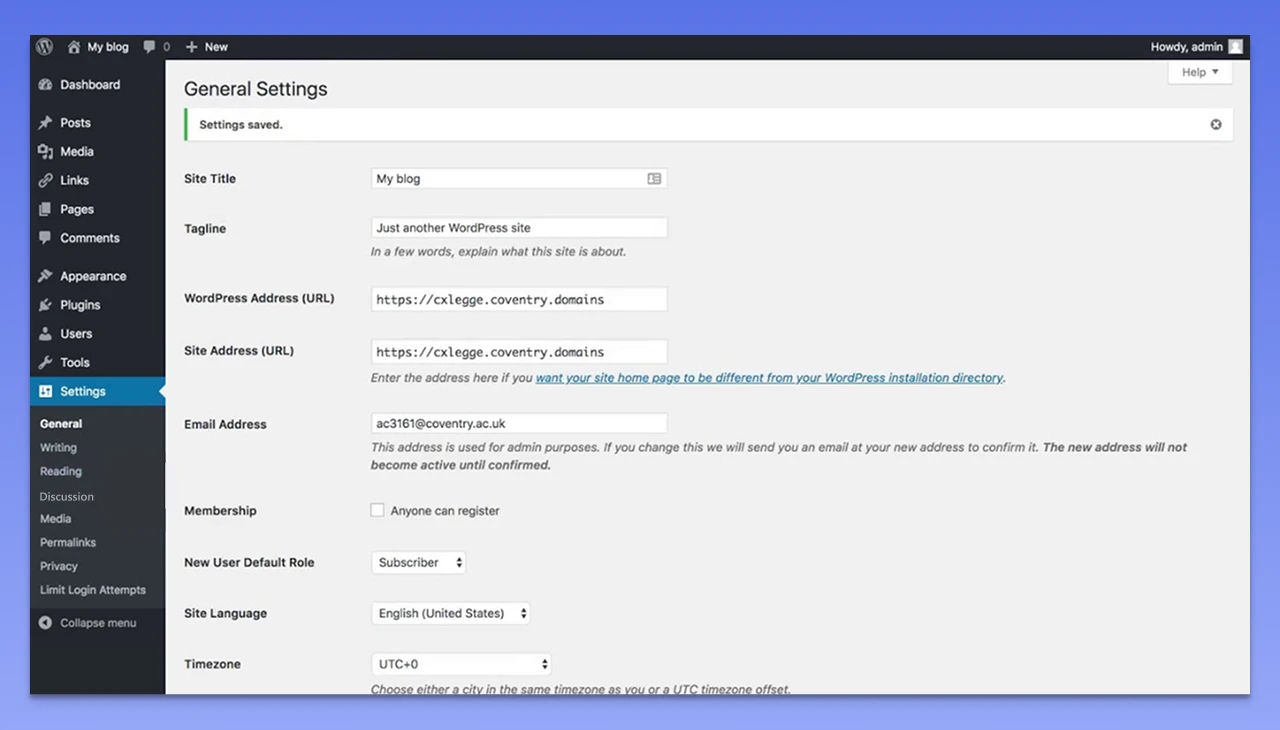1280x730 pixels.
Task: Select the General settings submenu item
Action: tap(61, 424)
